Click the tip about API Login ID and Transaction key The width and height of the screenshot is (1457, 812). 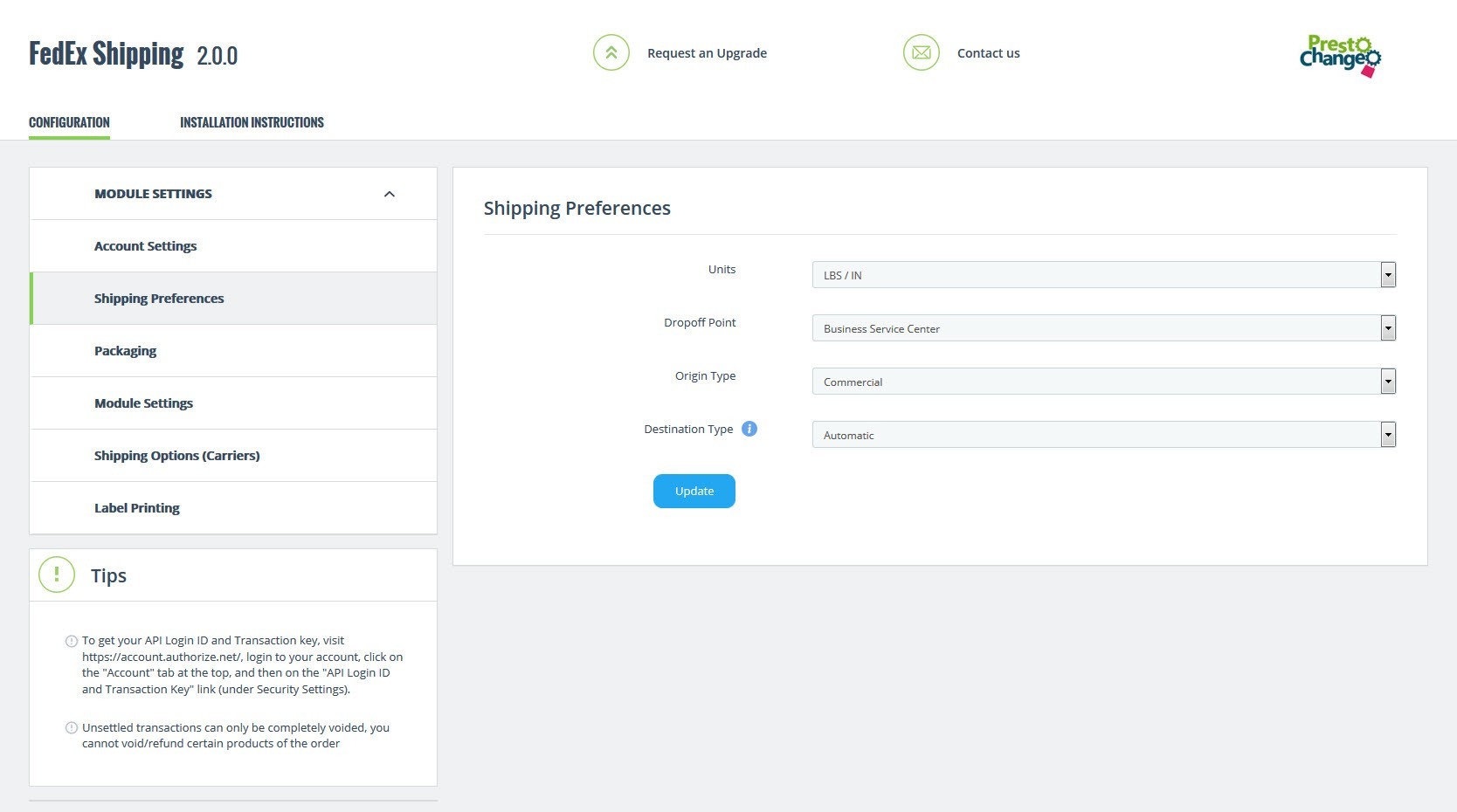point(242,664)
